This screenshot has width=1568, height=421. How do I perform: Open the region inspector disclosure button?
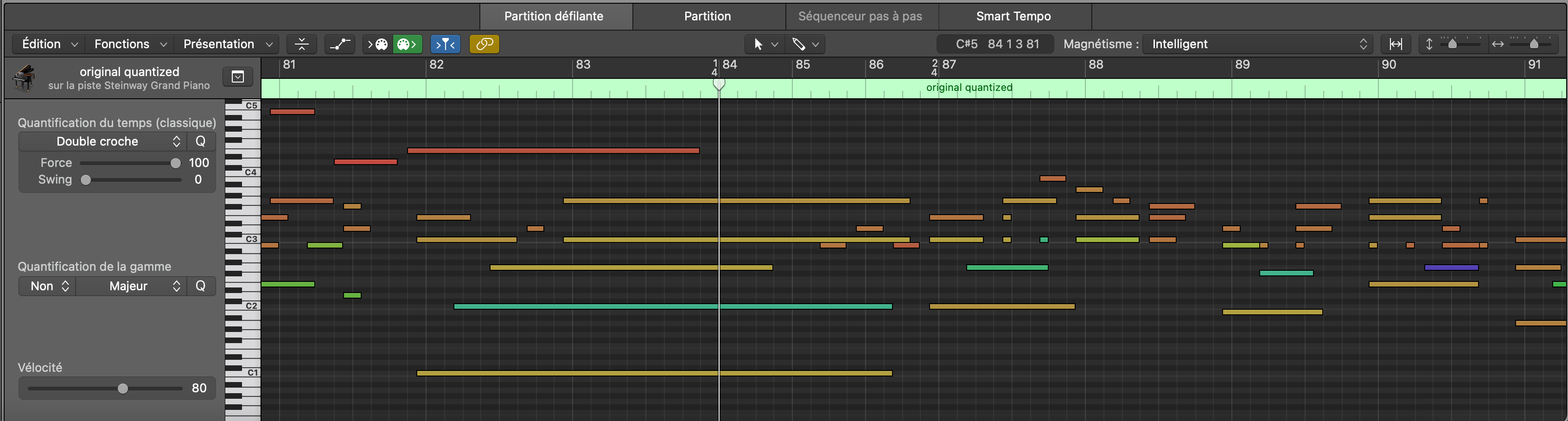pyautogui.click(x=238, y=77)
